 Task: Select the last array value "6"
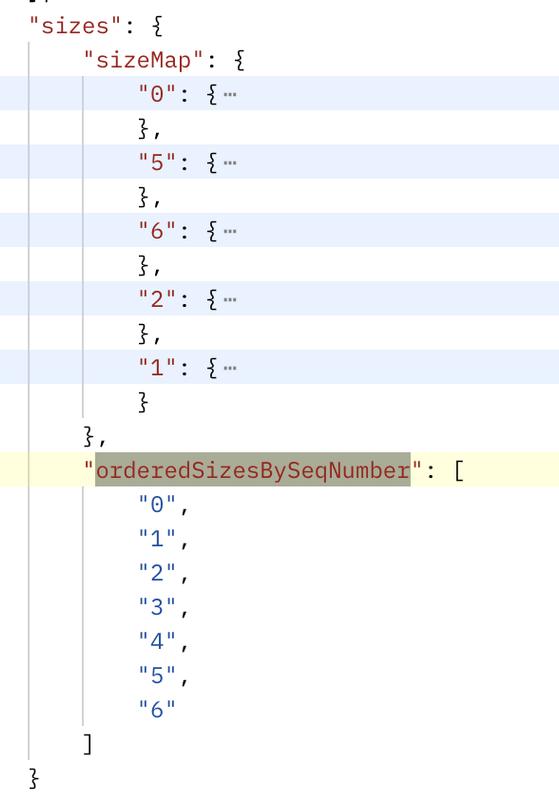pyautogui.click(x=157, y=710)
